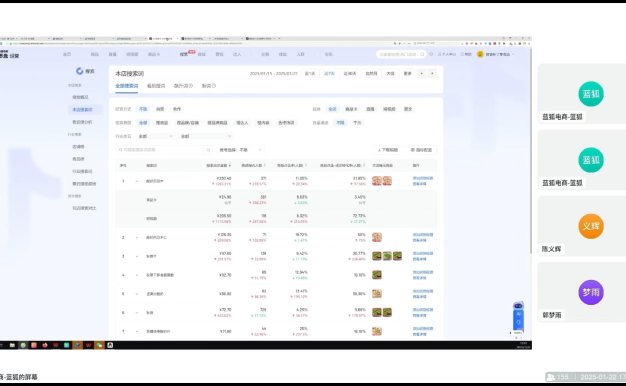Open the product thumbnail in row 7
This screenshot has width=626, height=386.
pyautogui.click(x=377, y=331)
